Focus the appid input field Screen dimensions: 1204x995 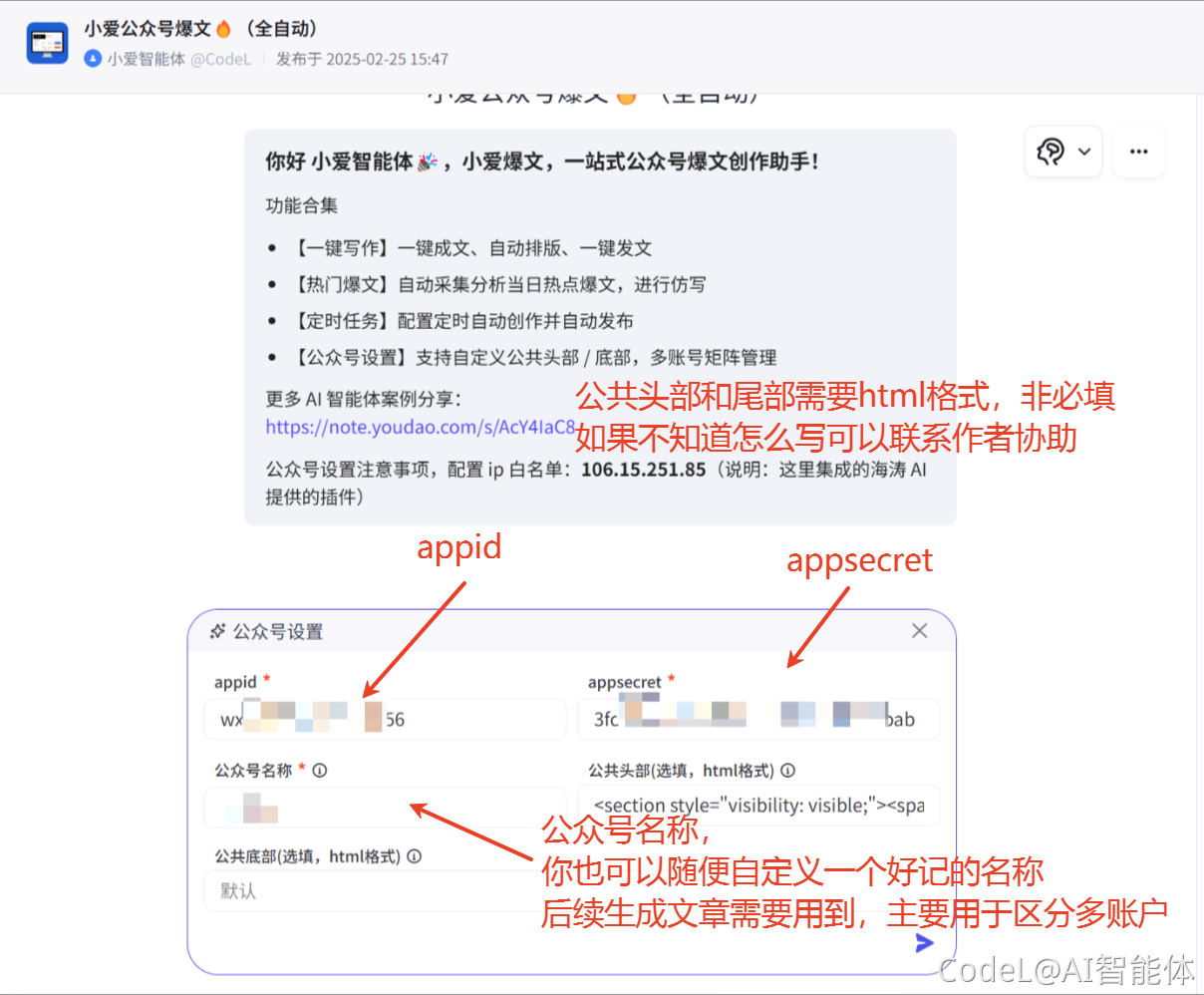point(385,719)
